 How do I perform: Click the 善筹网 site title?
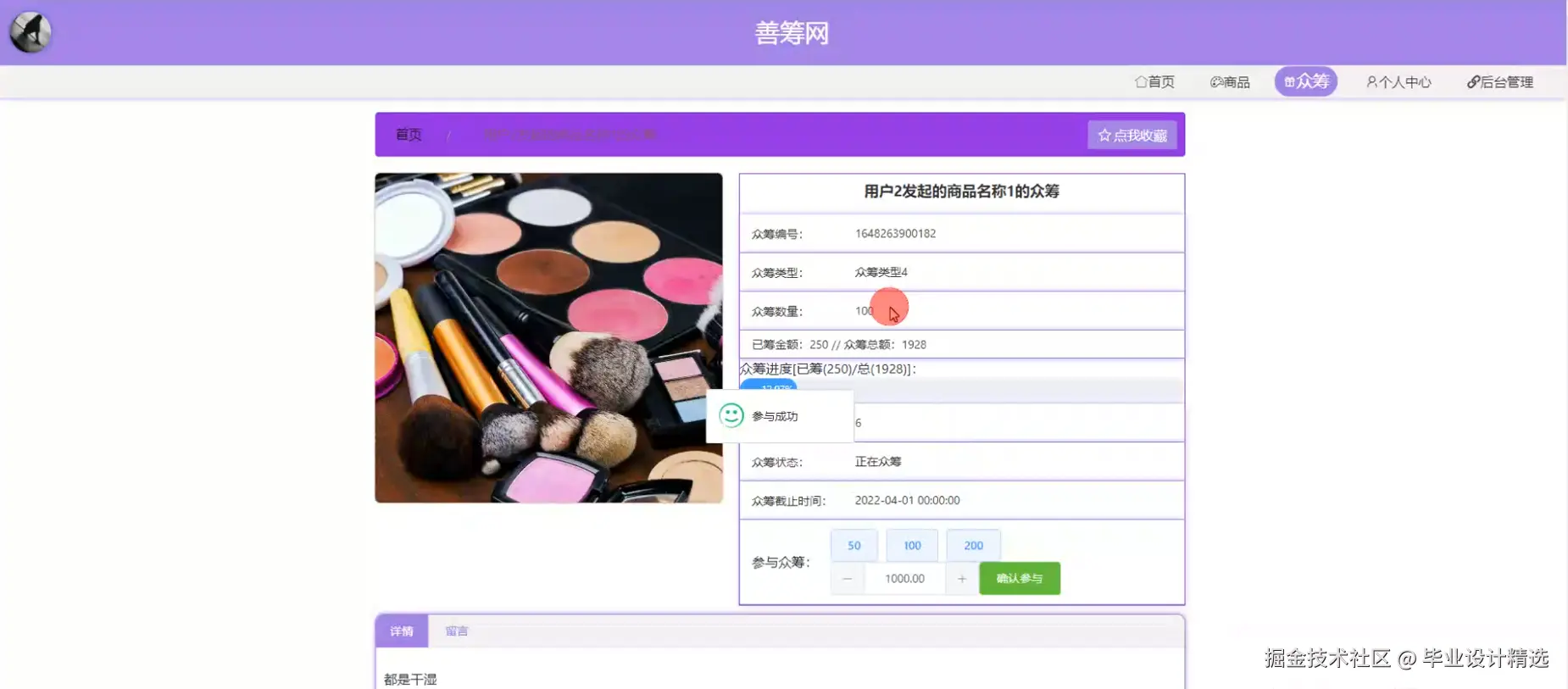pyautogui.click(x=792, y=33)
